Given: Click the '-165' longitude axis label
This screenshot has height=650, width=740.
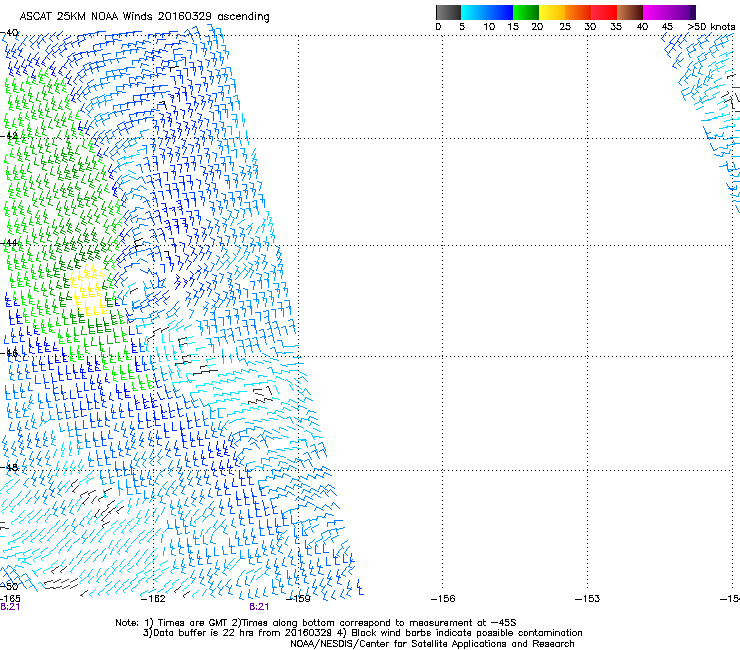Looking at the screenshot, I should 9,599.
